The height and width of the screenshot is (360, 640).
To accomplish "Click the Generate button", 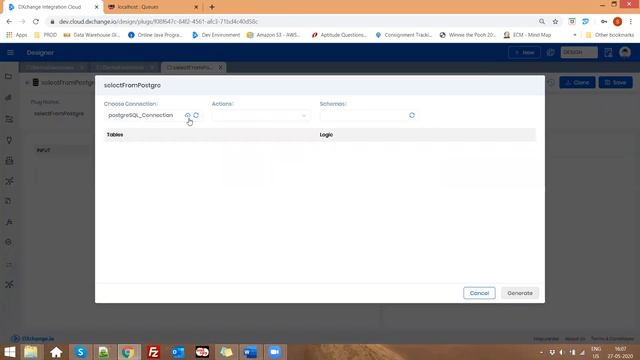I will (520, 293).
